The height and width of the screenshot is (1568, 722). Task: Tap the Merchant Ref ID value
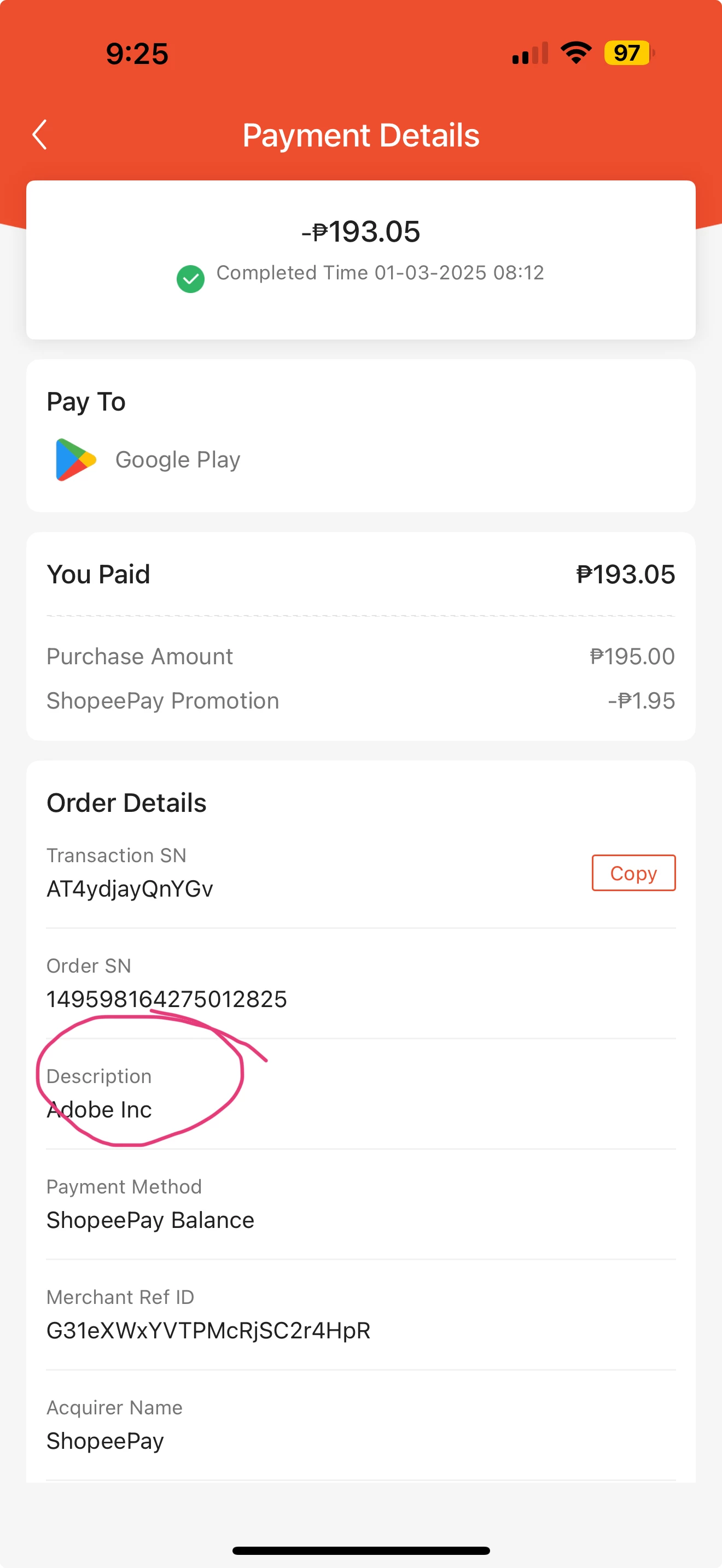pos(209,1331)
